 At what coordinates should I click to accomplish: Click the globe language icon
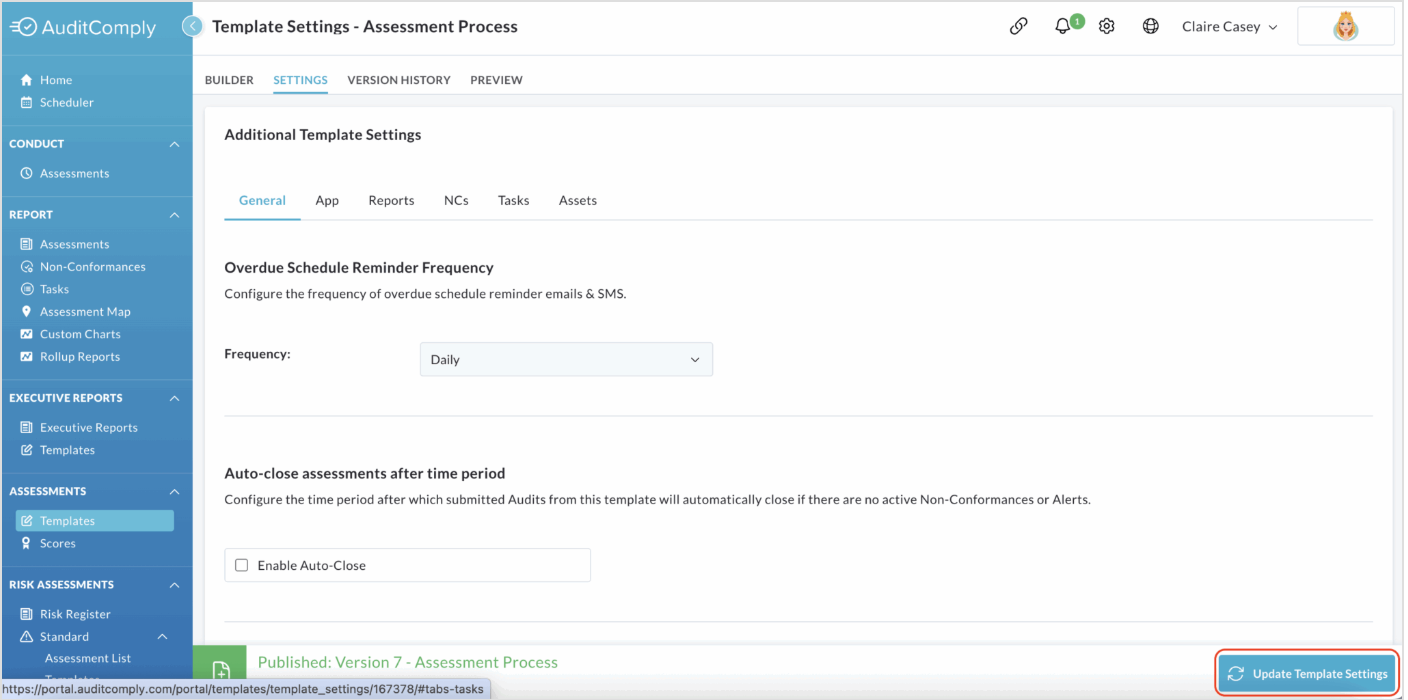(x=1151, y=27)
